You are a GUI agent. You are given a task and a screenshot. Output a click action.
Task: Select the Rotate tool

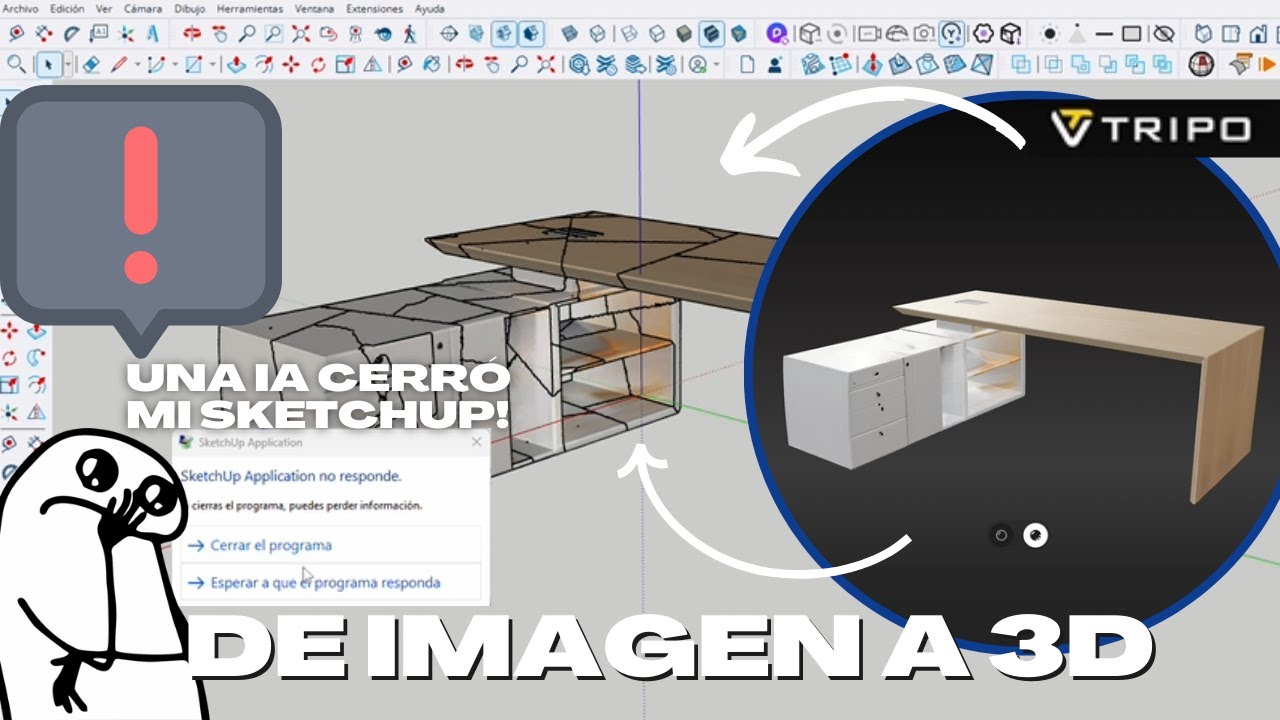point(318,65)
